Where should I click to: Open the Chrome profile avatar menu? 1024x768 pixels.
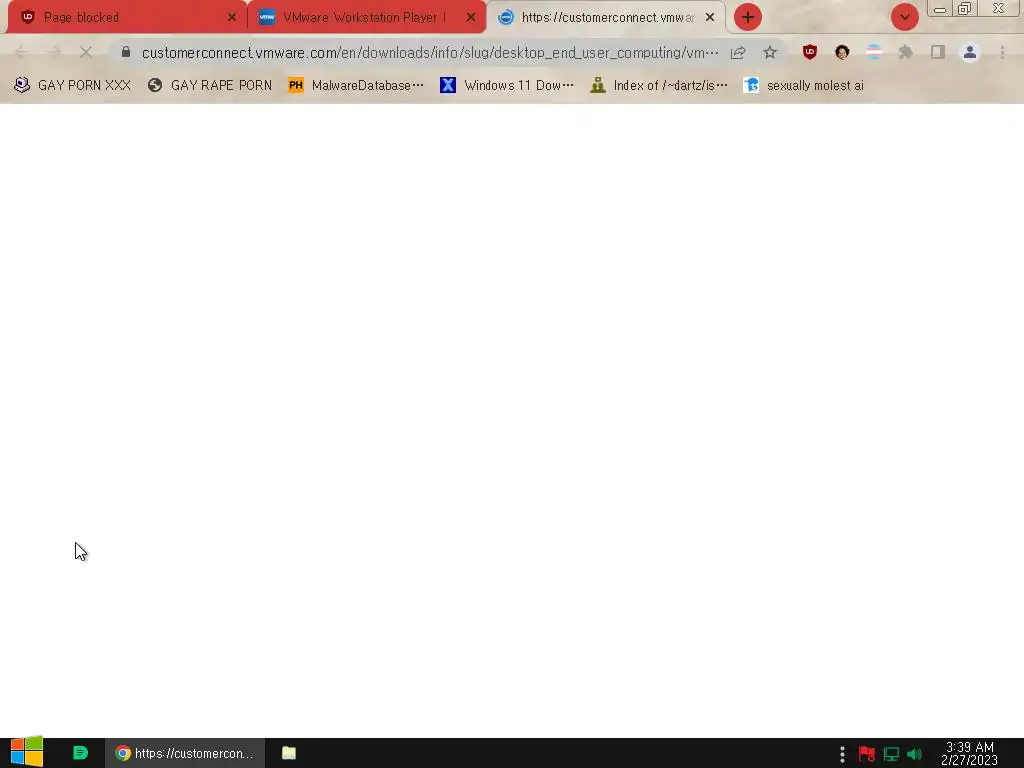pyautogui.click(x=970, y=52)
